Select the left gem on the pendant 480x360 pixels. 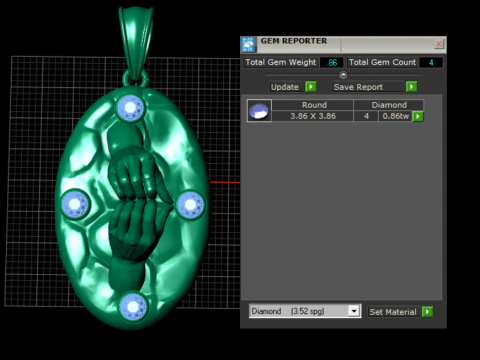75,204
